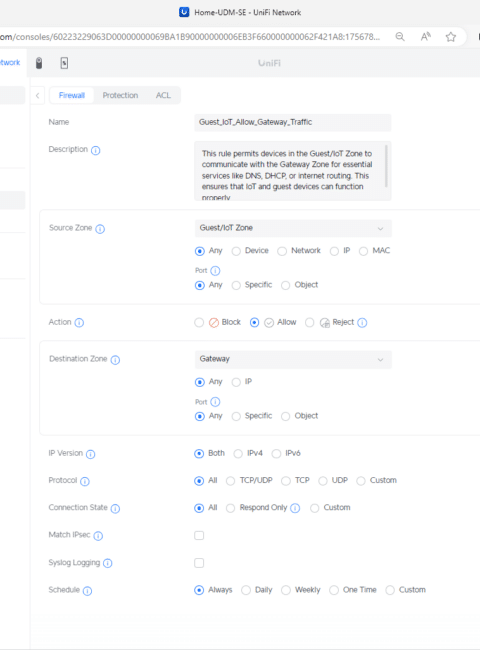Show info for IP Version
480x650 pixels.
click(90, 454)
